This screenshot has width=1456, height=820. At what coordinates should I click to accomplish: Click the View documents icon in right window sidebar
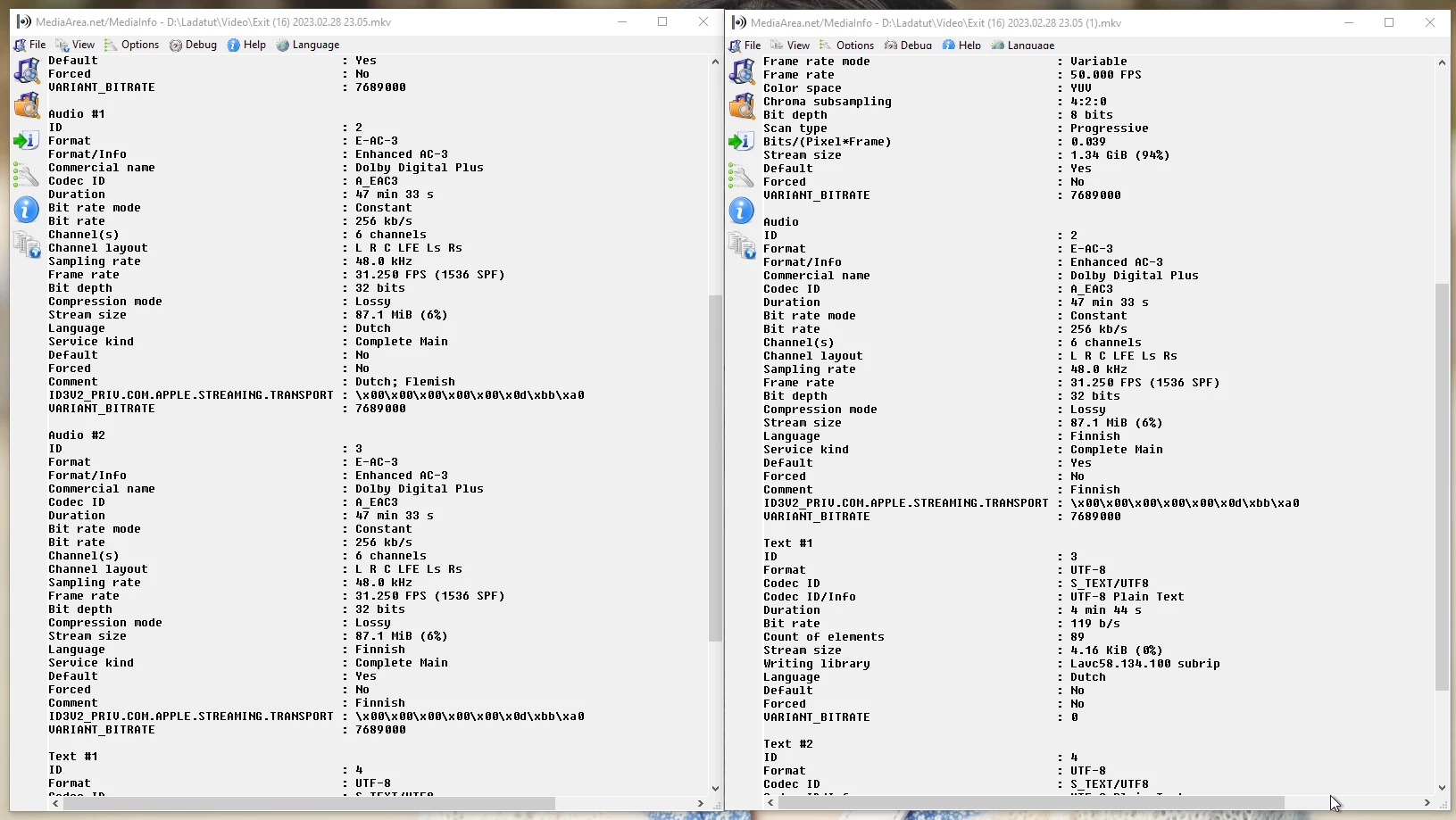742,245
